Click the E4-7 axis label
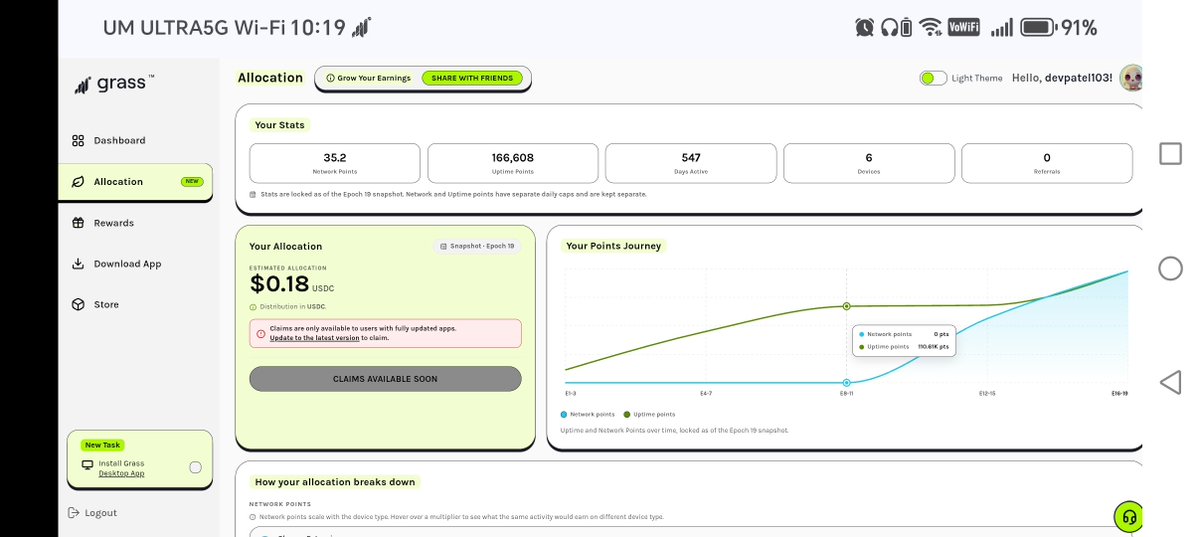 pos(706,394)
